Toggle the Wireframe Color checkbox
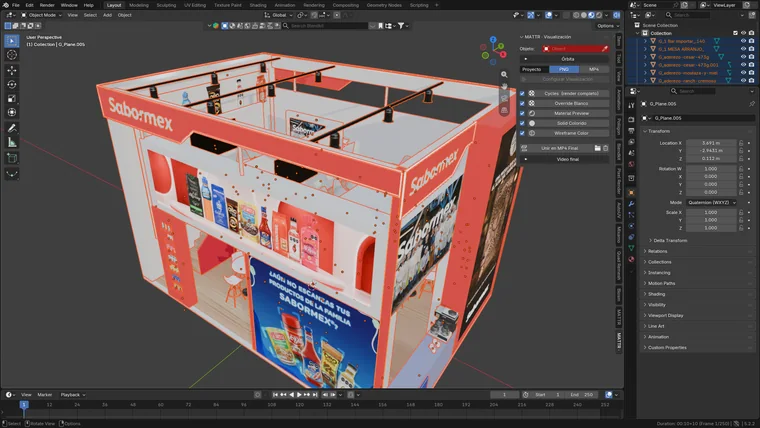 tap(522, 133)
